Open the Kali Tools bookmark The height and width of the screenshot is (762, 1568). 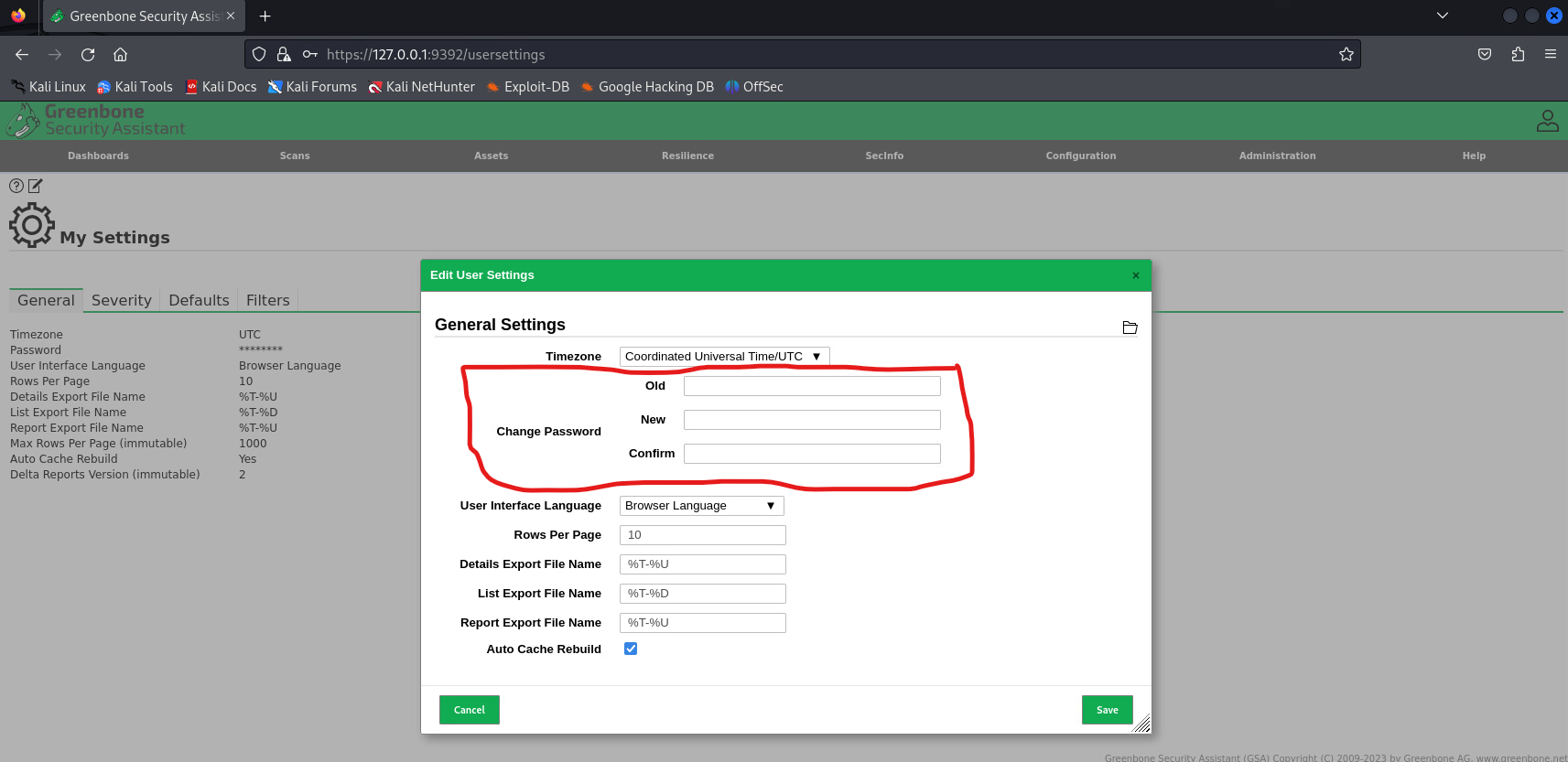tap(135, 87)
